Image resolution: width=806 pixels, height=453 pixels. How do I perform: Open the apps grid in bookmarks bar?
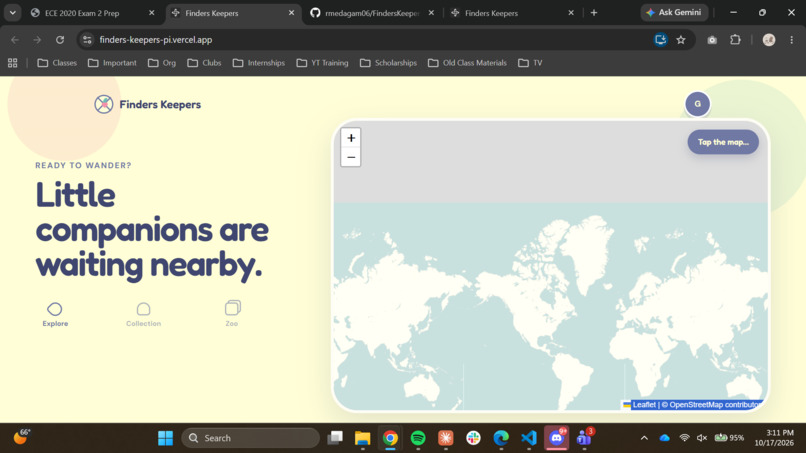tap(13, 63)
